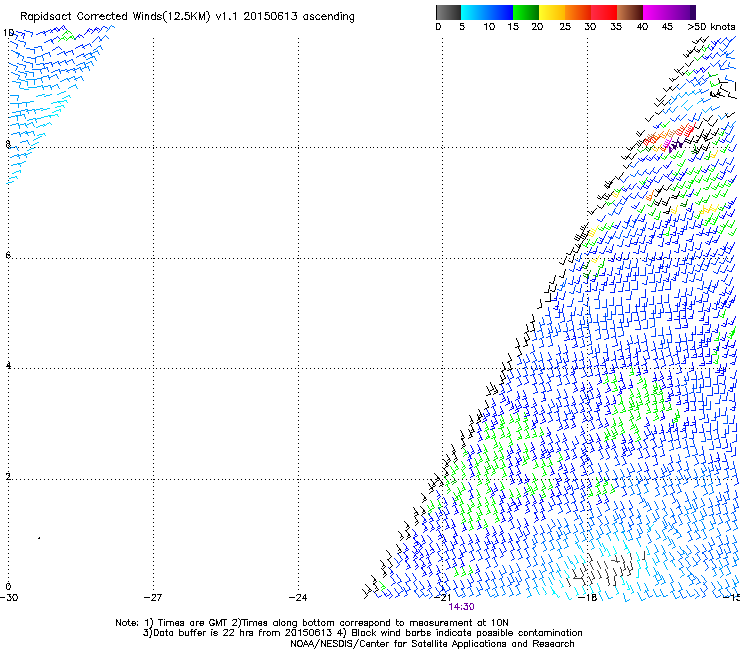Screen dimensions: 740x650
Task: Click the gray 0-5 knots legend swatch
Action: pyautogui.click(x=448, y=12)
